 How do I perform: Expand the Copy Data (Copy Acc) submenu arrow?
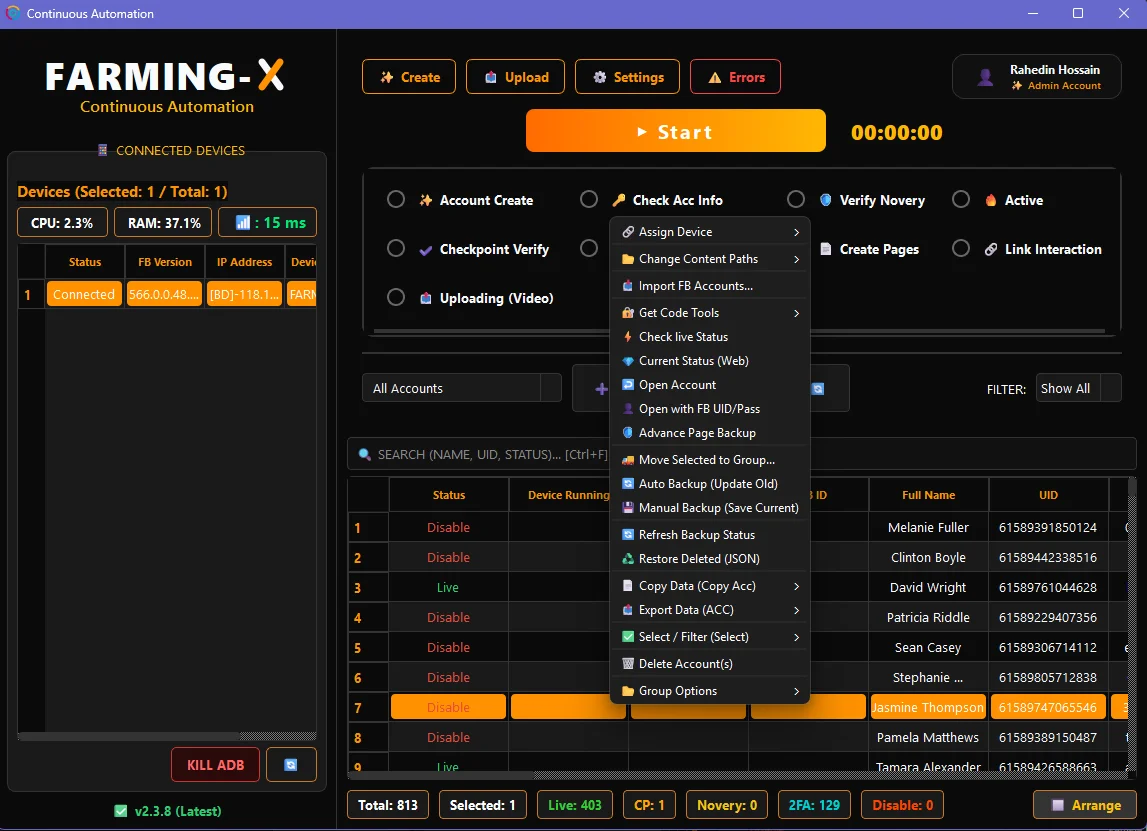(797, 586)
